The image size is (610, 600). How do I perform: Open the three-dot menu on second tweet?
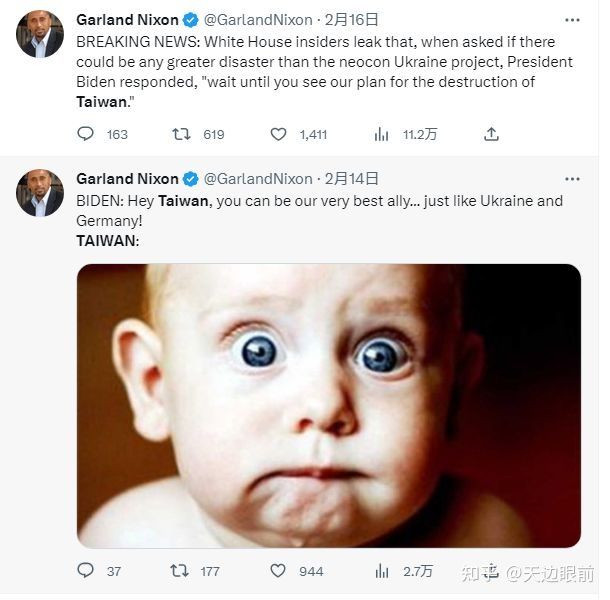point(571,179)
